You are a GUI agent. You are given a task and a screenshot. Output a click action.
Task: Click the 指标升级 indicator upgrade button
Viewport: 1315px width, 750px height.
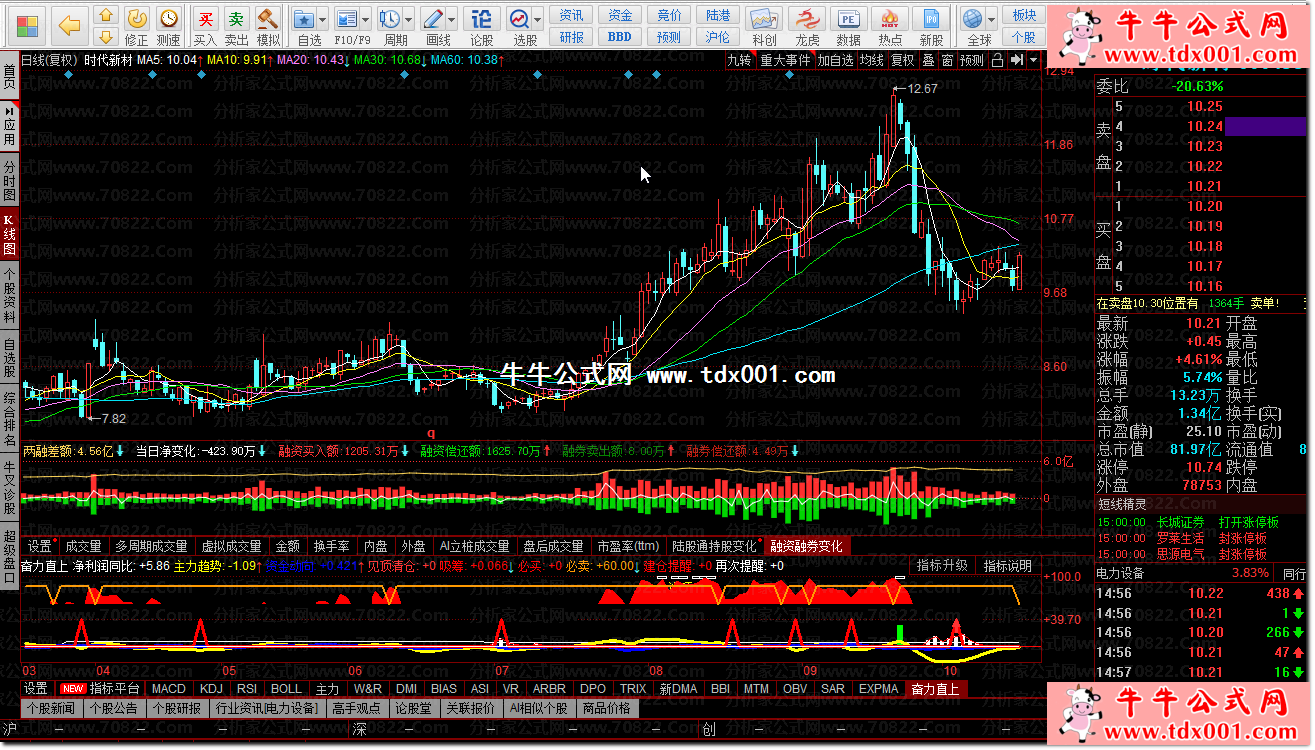pos(942,566)
